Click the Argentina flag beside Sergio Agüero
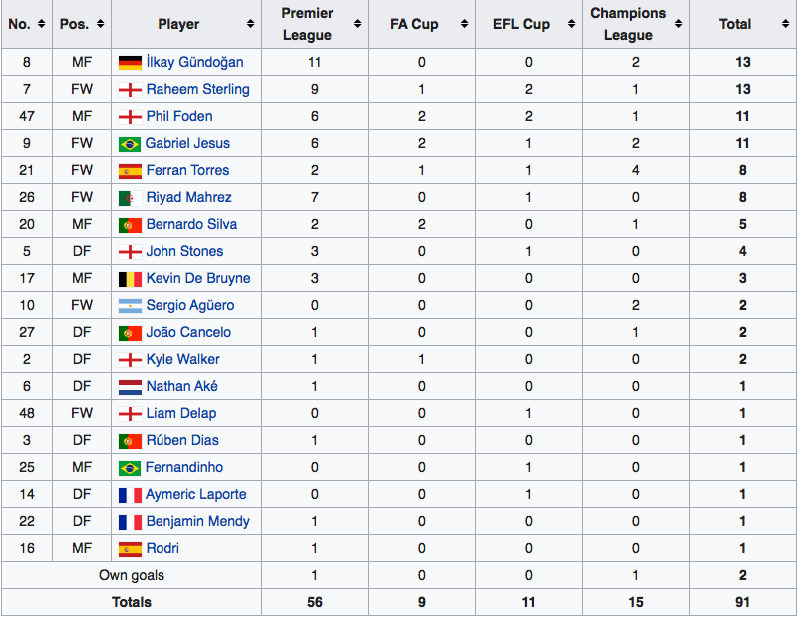This screenshot has height=618, width=800. click(130, 306)
